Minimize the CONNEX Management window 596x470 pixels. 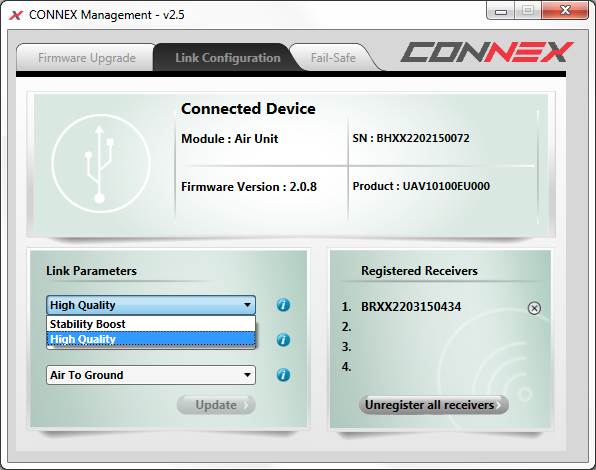pyautogui.click(x=501, y=11)
